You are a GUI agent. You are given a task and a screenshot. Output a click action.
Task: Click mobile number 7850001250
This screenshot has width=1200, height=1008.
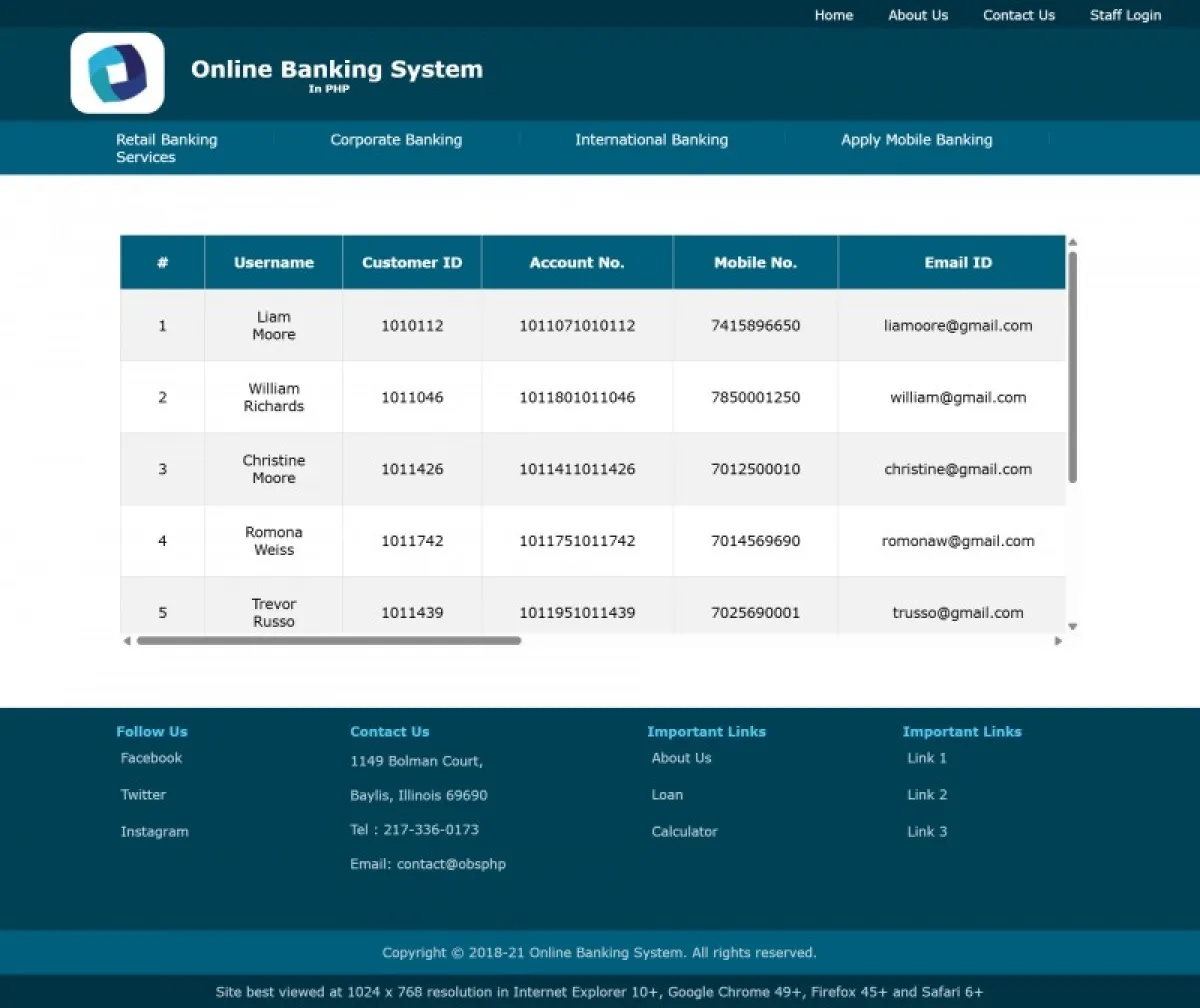[756, 398]
